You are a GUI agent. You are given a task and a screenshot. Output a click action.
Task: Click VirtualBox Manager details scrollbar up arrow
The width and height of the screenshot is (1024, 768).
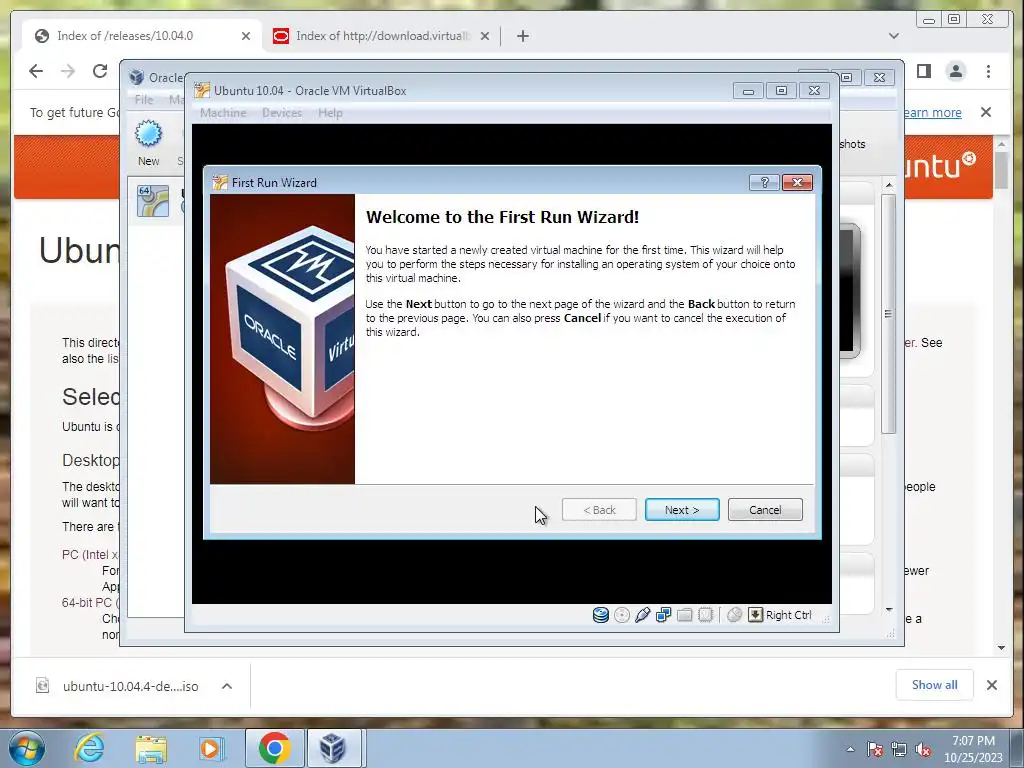click(x=889, y=185)
